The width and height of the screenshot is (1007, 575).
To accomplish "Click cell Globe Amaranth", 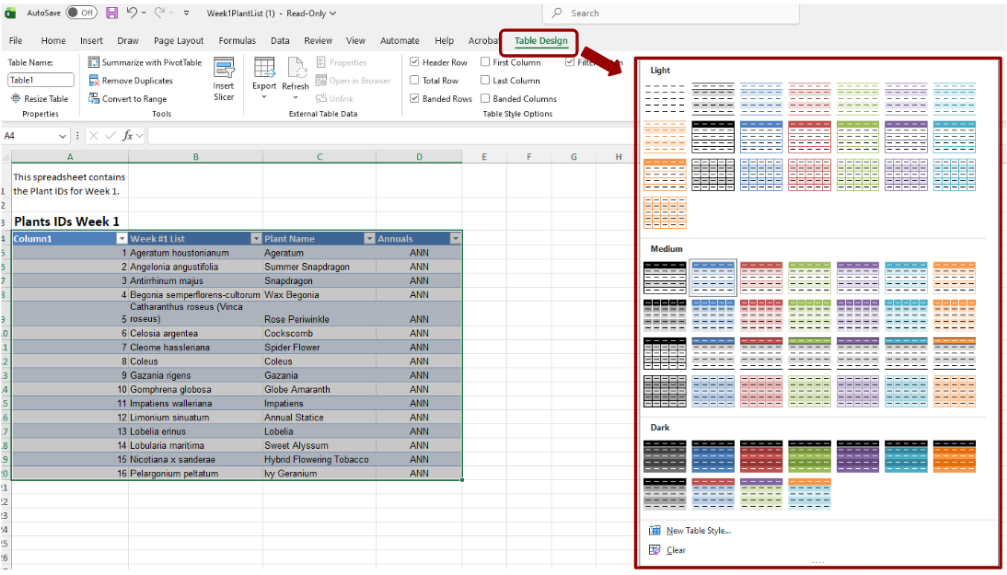I will 319,389.
